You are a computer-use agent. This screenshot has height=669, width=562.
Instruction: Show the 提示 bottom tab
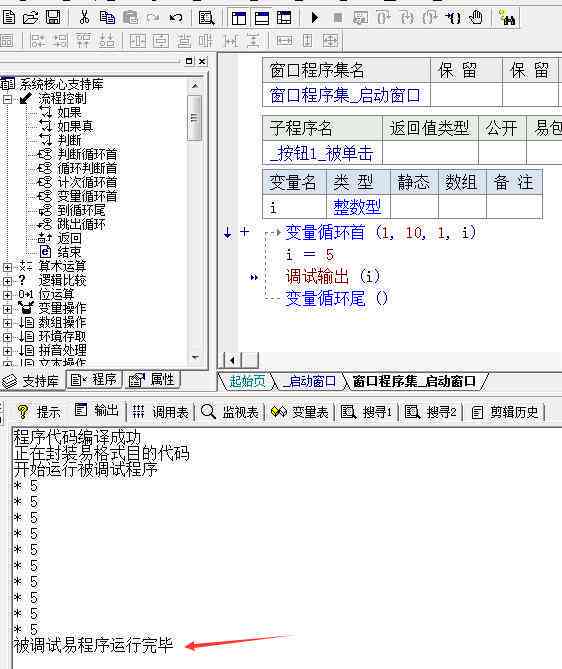click(38, 412)
